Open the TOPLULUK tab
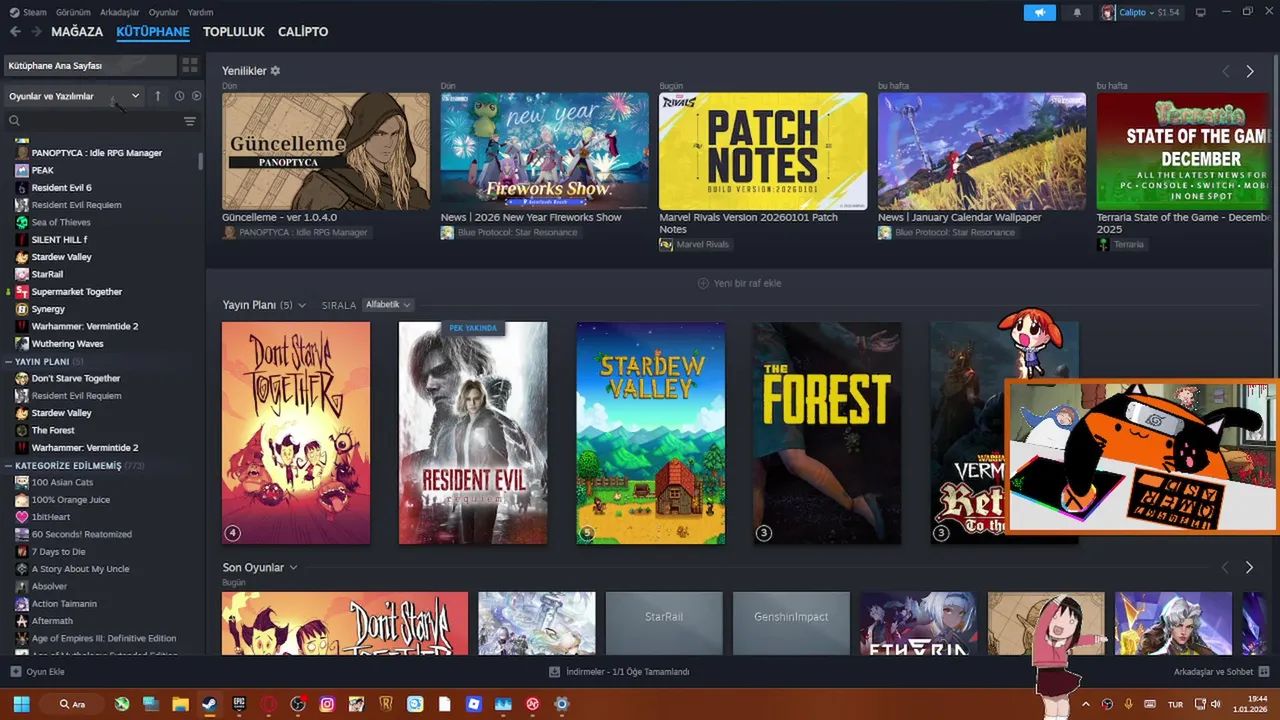 coord(234,32)
